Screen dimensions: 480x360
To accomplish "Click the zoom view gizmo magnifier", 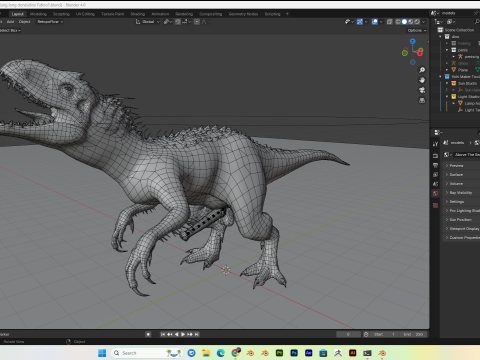I will 422,70.
